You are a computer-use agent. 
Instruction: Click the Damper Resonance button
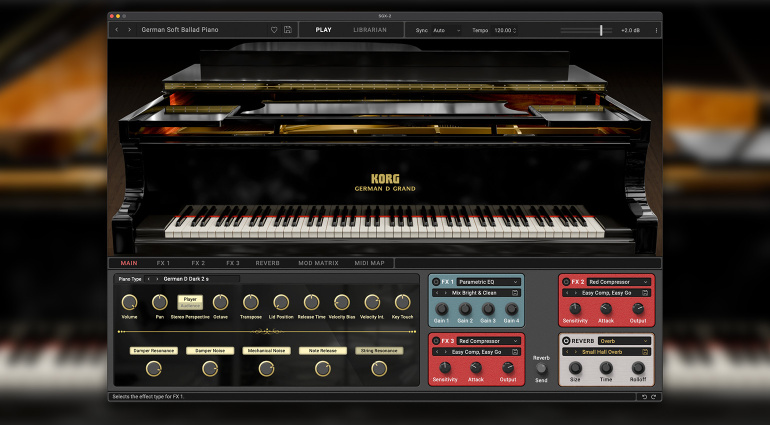(x=153, y=351)
